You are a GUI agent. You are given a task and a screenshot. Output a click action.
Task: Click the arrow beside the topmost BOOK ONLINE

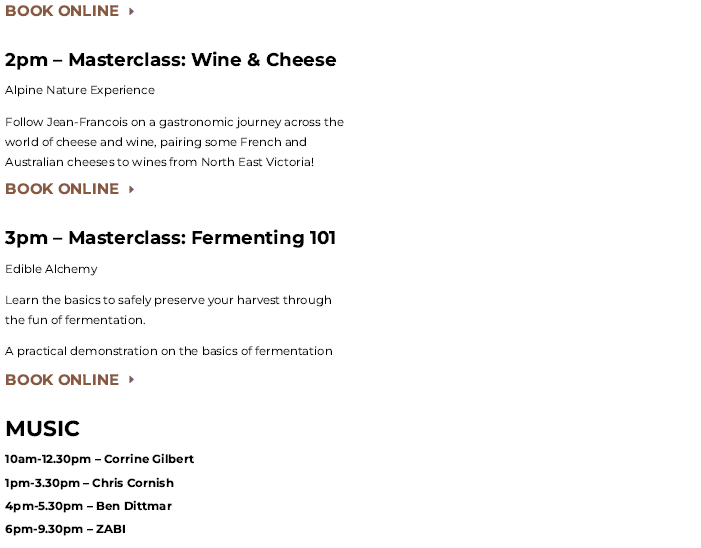click(x=131, y=11)
